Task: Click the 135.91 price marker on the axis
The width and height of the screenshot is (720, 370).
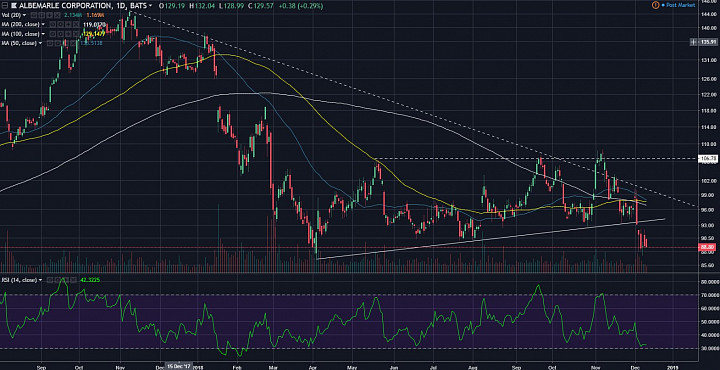Action: [x=708, y=42]
